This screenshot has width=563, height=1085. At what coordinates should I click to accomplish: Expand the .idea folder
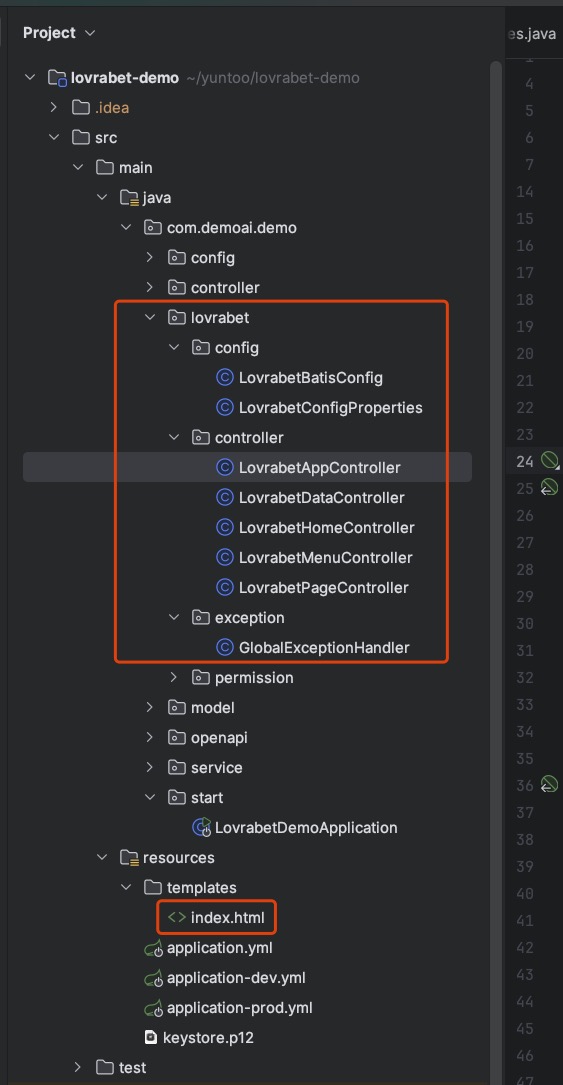[54, 107]
